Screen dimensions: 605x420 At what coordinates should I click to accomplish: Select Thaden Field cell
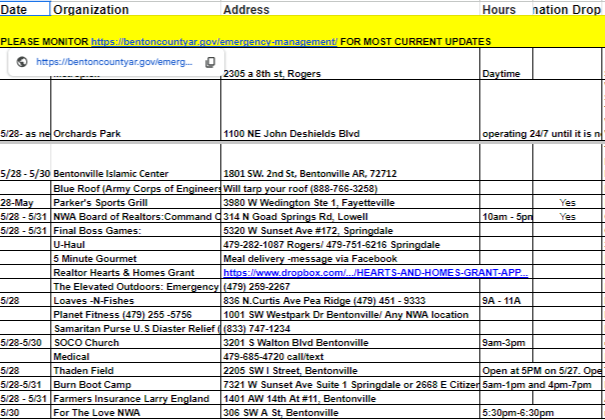136,370
